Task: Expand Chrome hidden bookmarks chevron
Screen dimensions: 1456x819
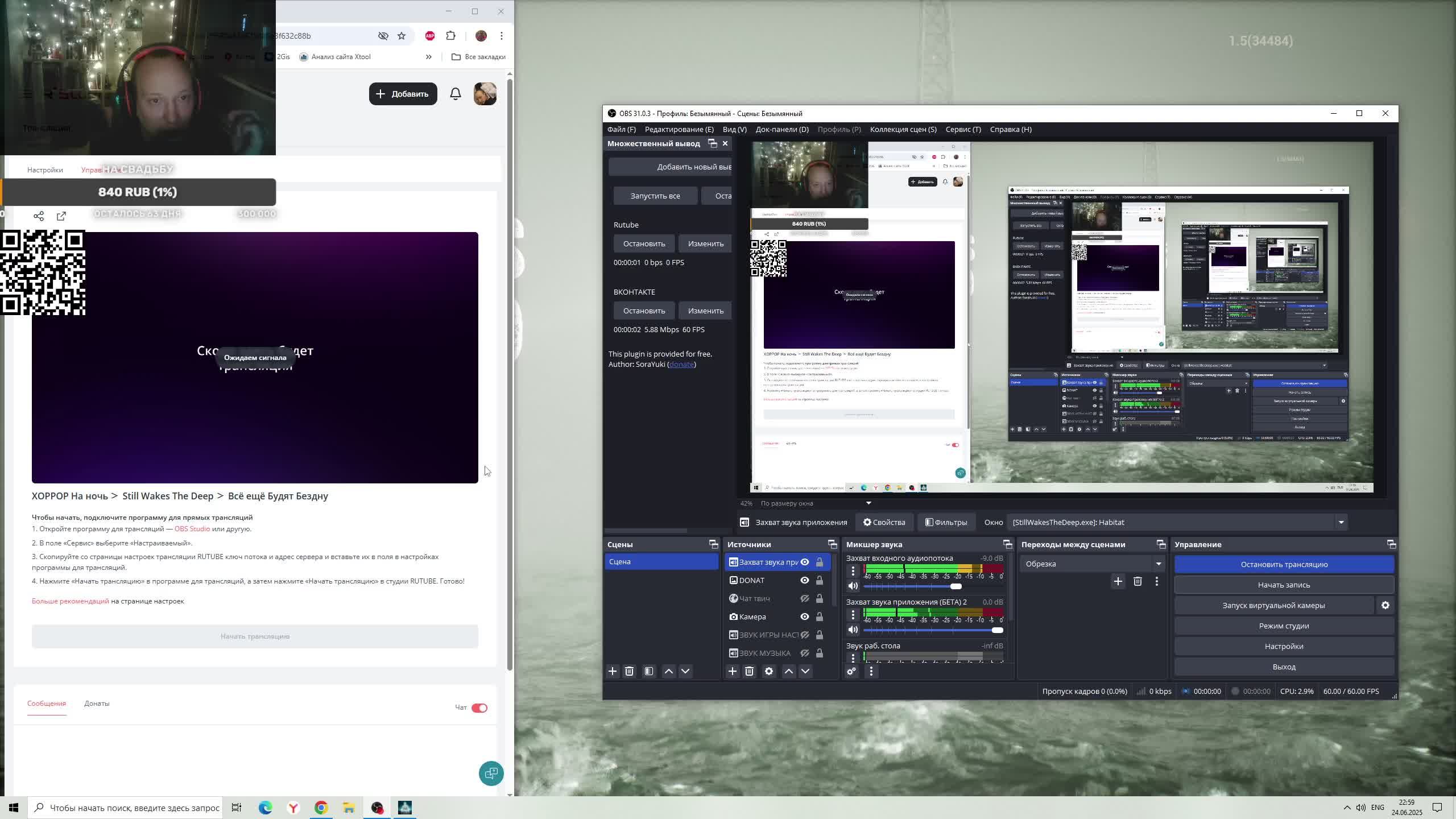Action: click(428, 57)
